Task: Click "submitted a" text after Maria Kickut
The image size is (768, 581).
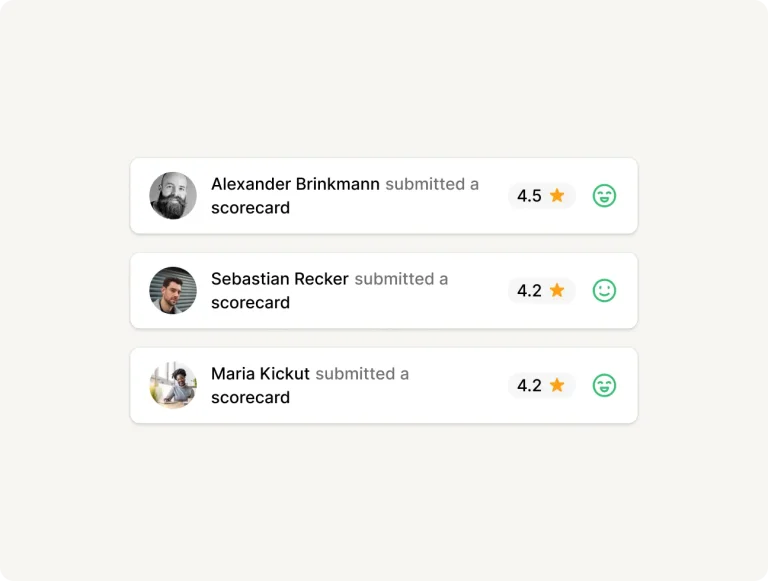Action: tap(362, 374)
